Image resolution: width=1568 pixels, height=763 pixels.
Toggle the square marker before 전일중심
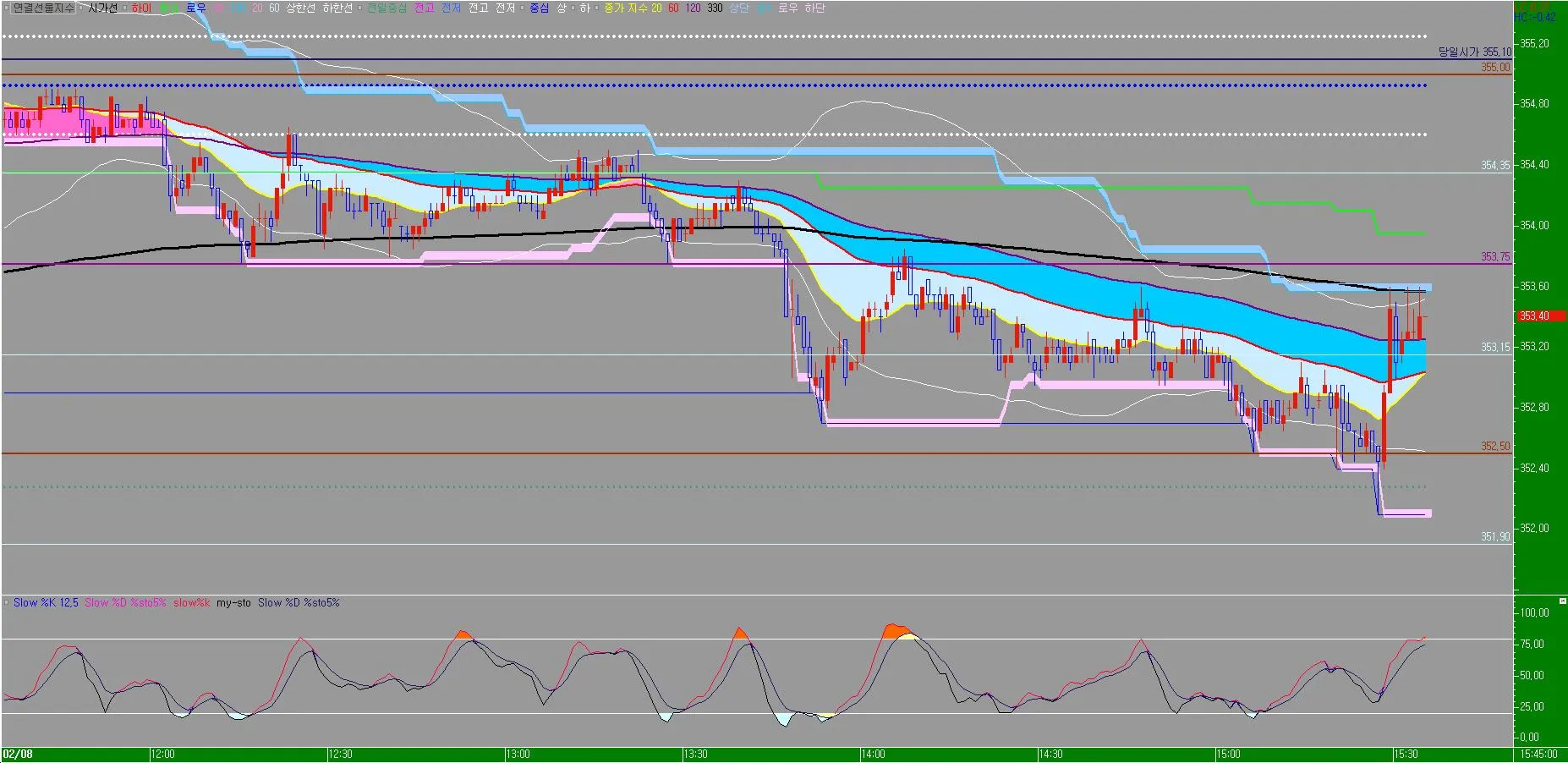pyautogui.click(x=359, y=8)
